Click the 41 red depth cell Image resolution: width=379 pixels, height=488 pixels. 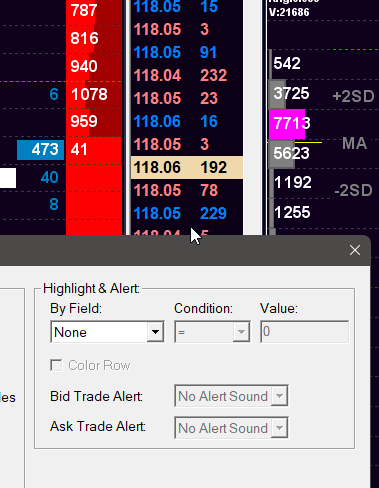pyautogui.click(x=94, y=150)
